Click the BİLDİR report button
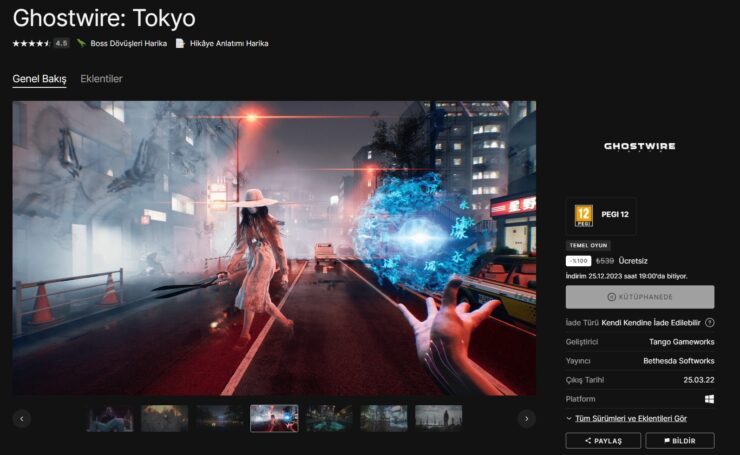The width and height of the screenshot is (740, 455). 680,441
